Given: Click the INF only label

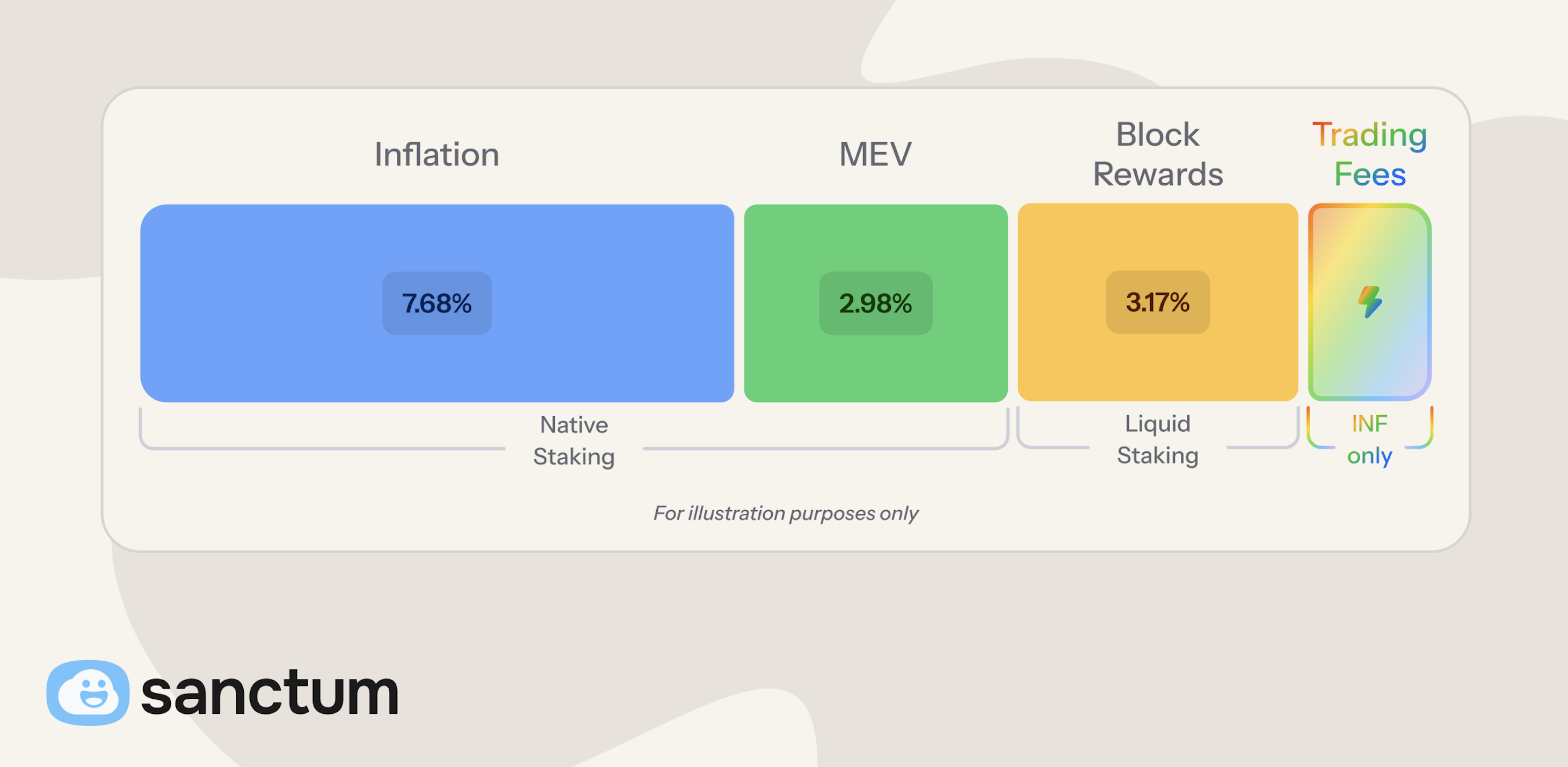Looking at the screenshot, I should pos(1369,439).
